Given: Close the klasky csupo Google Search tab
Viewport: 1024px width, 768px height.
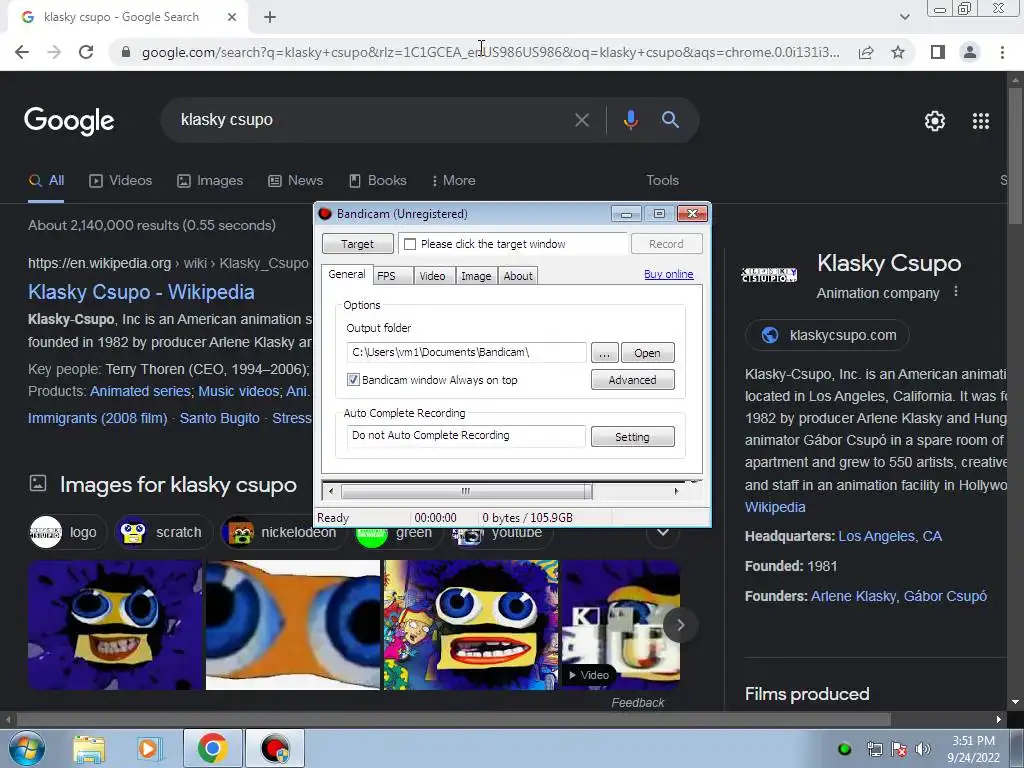Looking at the screenshot, I should 232,18.
